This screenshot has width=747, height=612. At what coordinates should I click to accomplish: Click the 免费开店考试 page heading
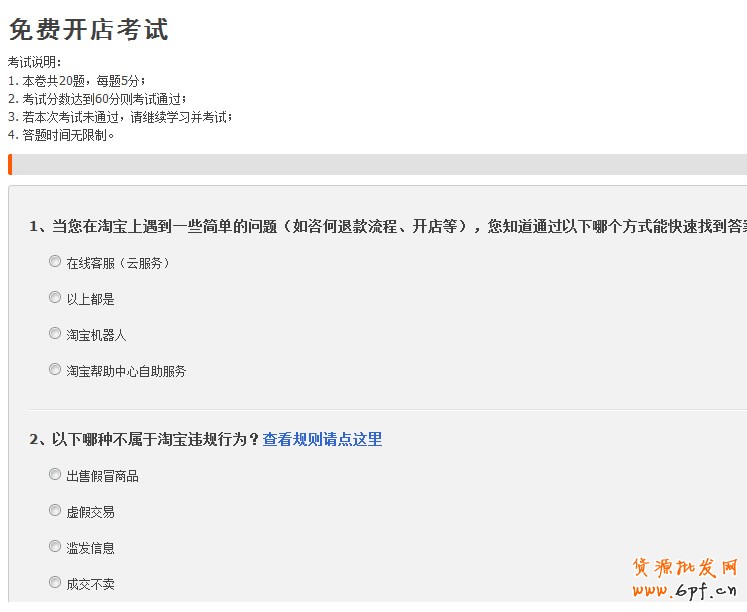[88, 30]
